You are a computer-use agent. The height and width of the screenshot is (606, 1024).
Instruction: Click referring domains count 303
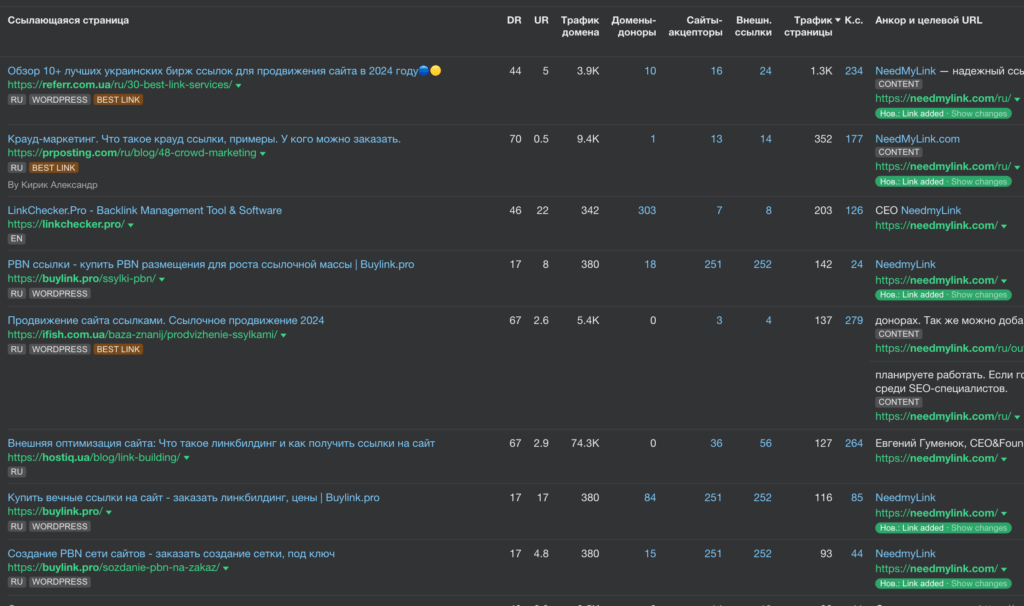coord(646,210)
